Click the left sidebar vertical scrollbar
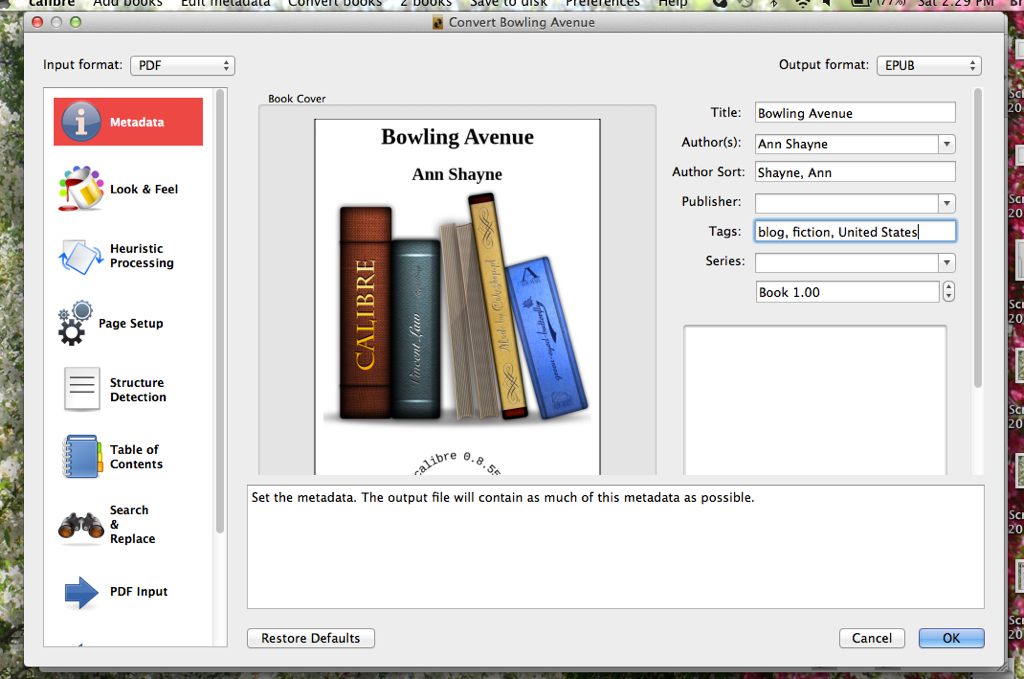This screenshot has width=1024, height=679. coord(220,311)
